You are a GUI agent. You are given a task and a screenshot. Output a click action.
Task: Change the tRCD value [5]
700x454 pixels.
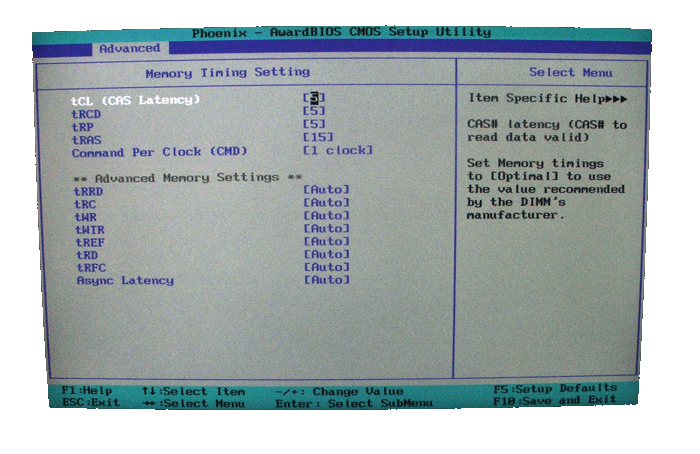click(x=314, y=111)
